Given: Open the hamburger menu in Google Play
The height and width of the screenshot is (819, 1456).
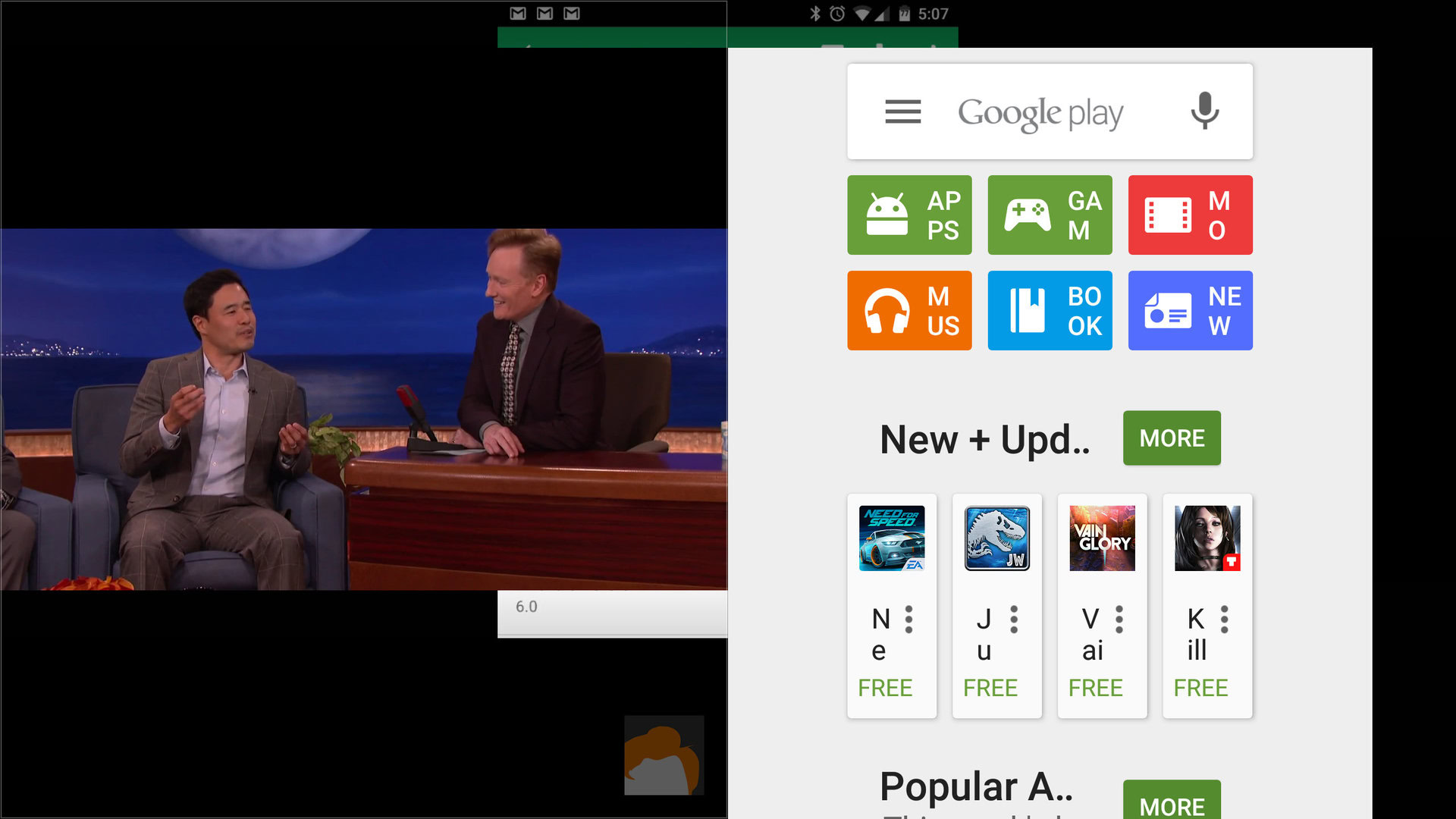Looking at the screenshot, I should coord(902,111).
